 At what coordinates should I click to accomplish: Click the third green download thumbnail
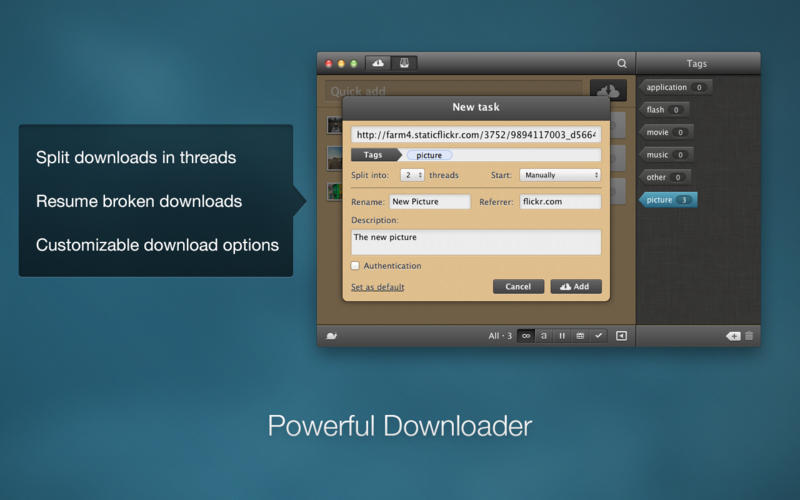coord(335,191)
